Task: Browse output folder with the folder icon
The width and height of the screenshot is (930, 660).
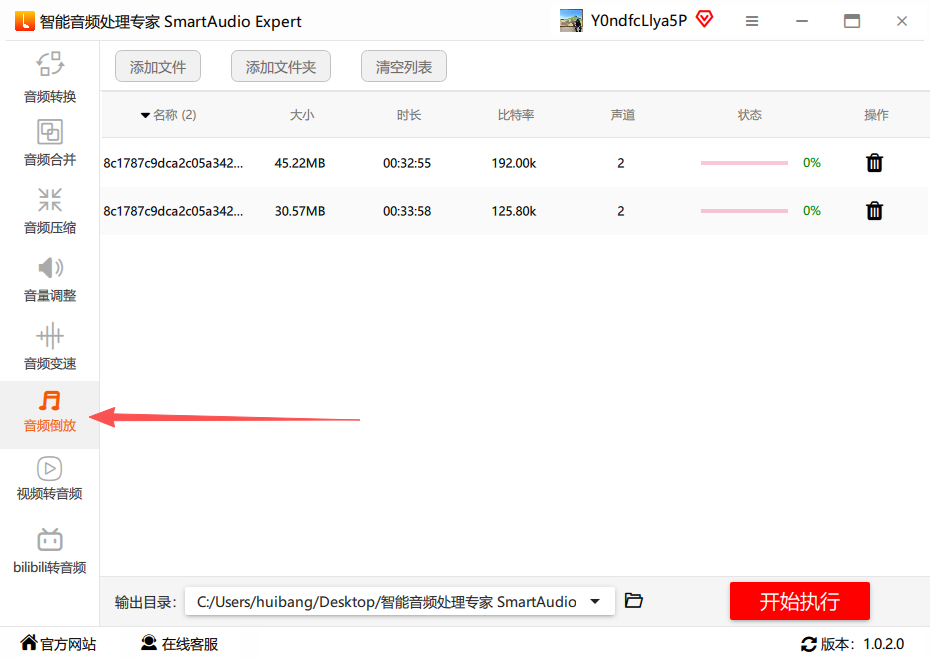Action: [x=633, y=601]
